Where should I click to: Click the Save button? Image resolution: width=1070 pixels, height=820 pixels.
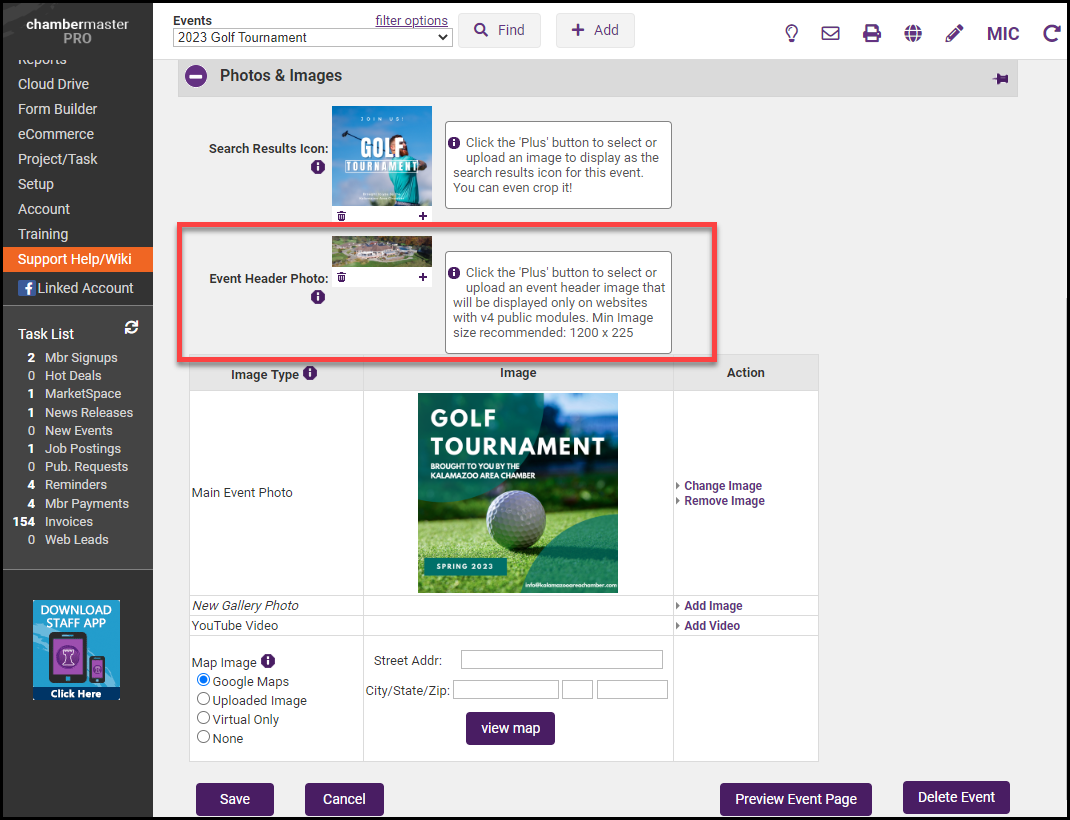click(235, 799)
